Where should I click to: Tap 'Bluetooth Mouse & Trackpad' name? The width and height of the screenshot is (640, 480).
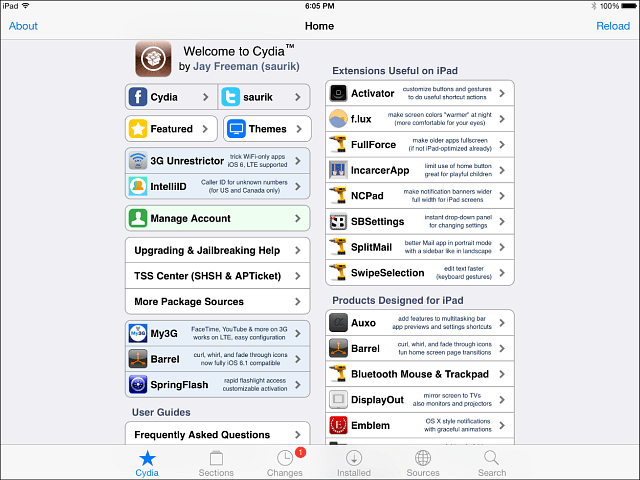pyautogui.click(x=420, y=374)
